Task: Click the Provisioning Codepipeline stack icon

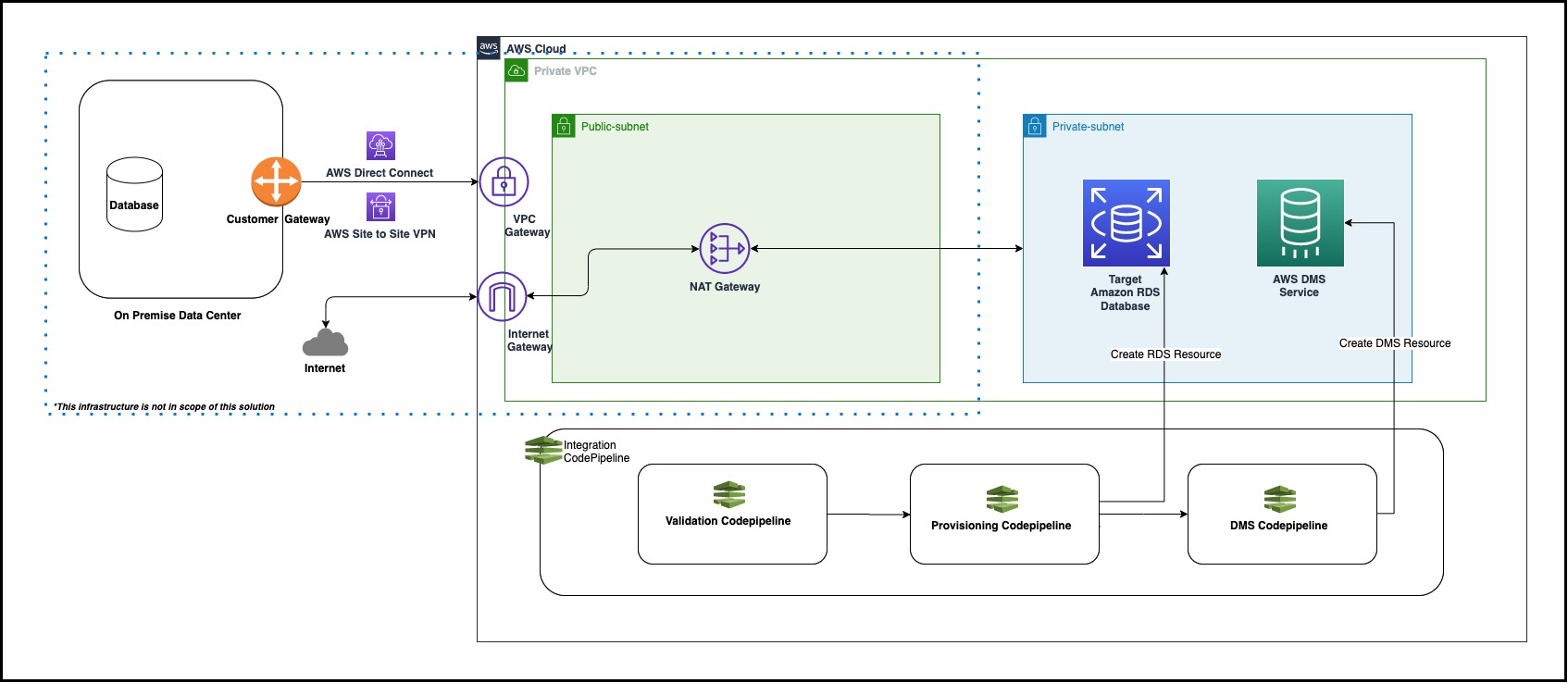Action: [1002, 500]
